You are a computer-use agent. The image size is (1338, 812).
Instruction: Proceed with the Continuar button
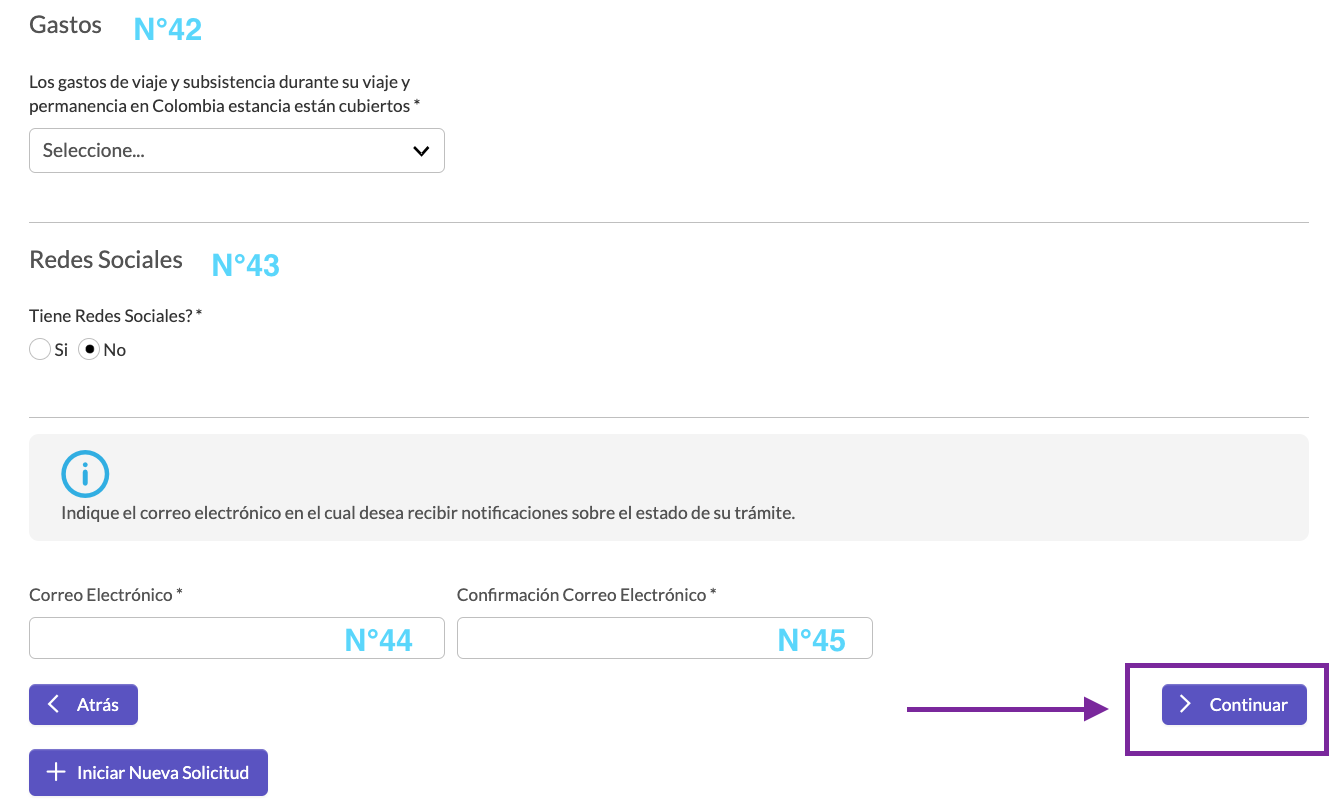point(1234,705)
